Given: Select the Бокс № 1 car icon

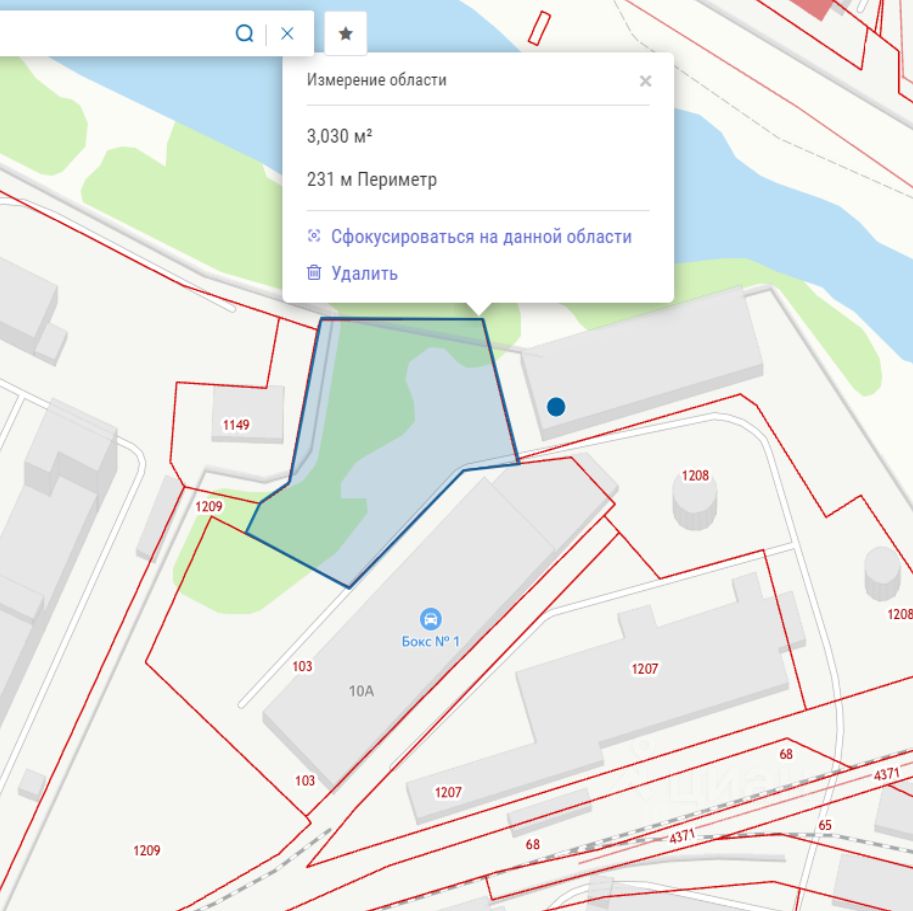Looking at the screenshot, I should [x=430, y=619].
